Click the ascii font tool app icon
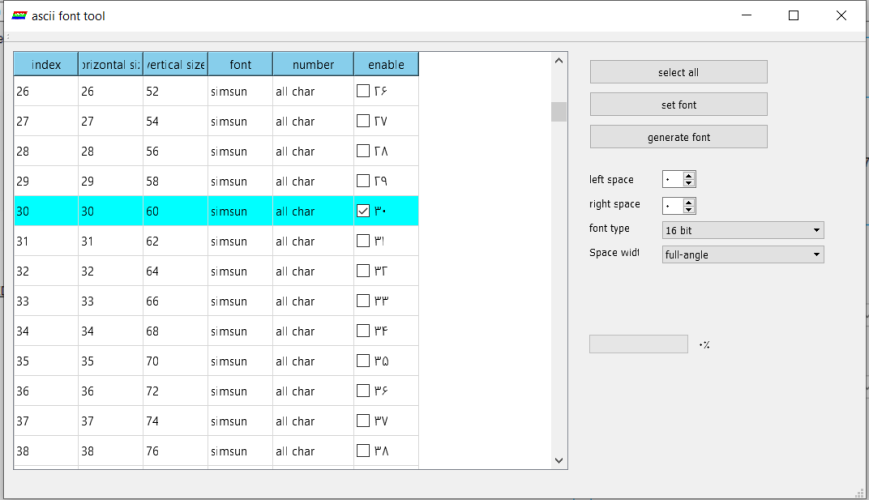The height and width of the screenshot is (500, 869). [x=18, y=16]
